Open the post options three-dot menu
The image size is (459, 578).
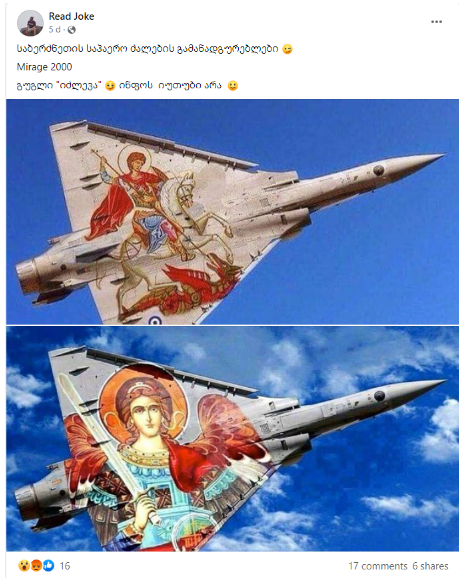[437, 22]
